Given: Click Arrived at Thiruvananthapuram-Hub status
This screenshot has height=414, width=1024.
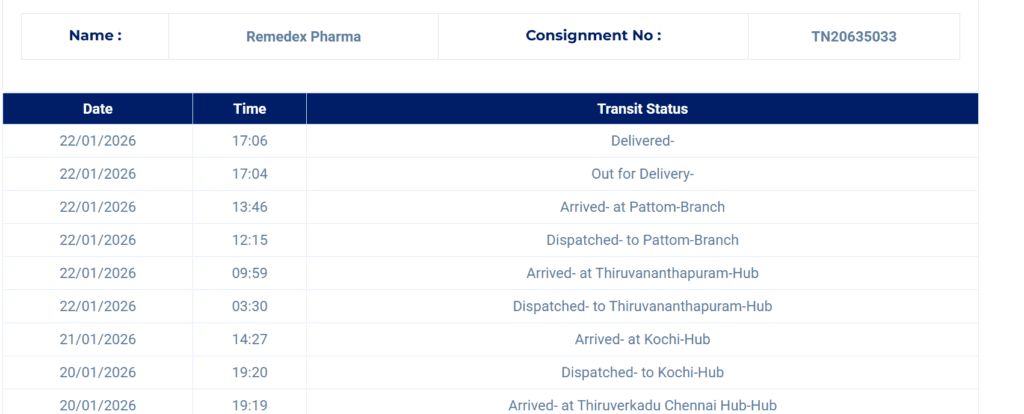Looking at the screenshot, I should pyautogui.click(x=642, y=273).
